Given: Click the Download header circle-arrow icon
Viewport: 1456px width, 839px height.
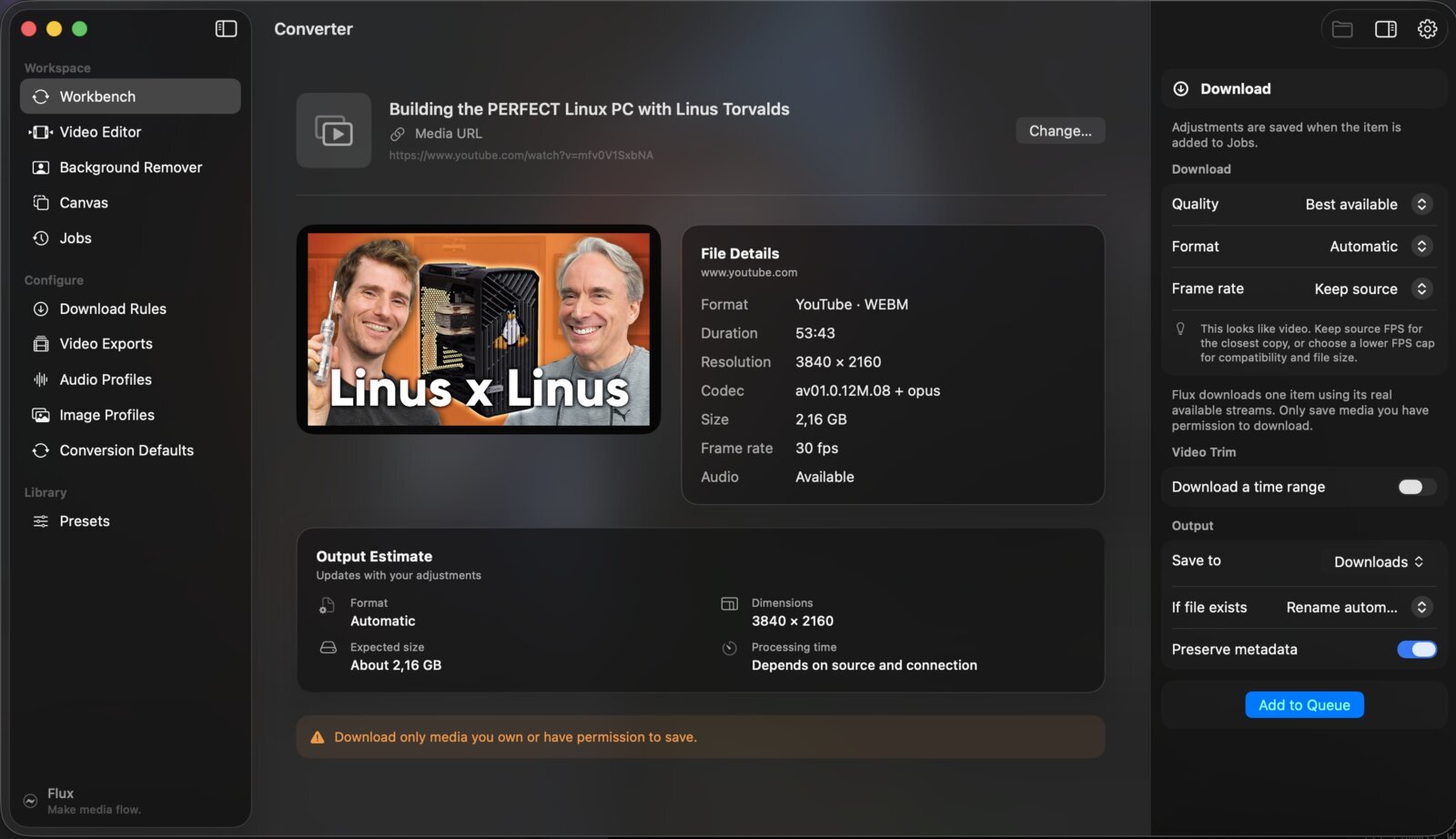Looking at the screenshot, I should [1181, 88].
